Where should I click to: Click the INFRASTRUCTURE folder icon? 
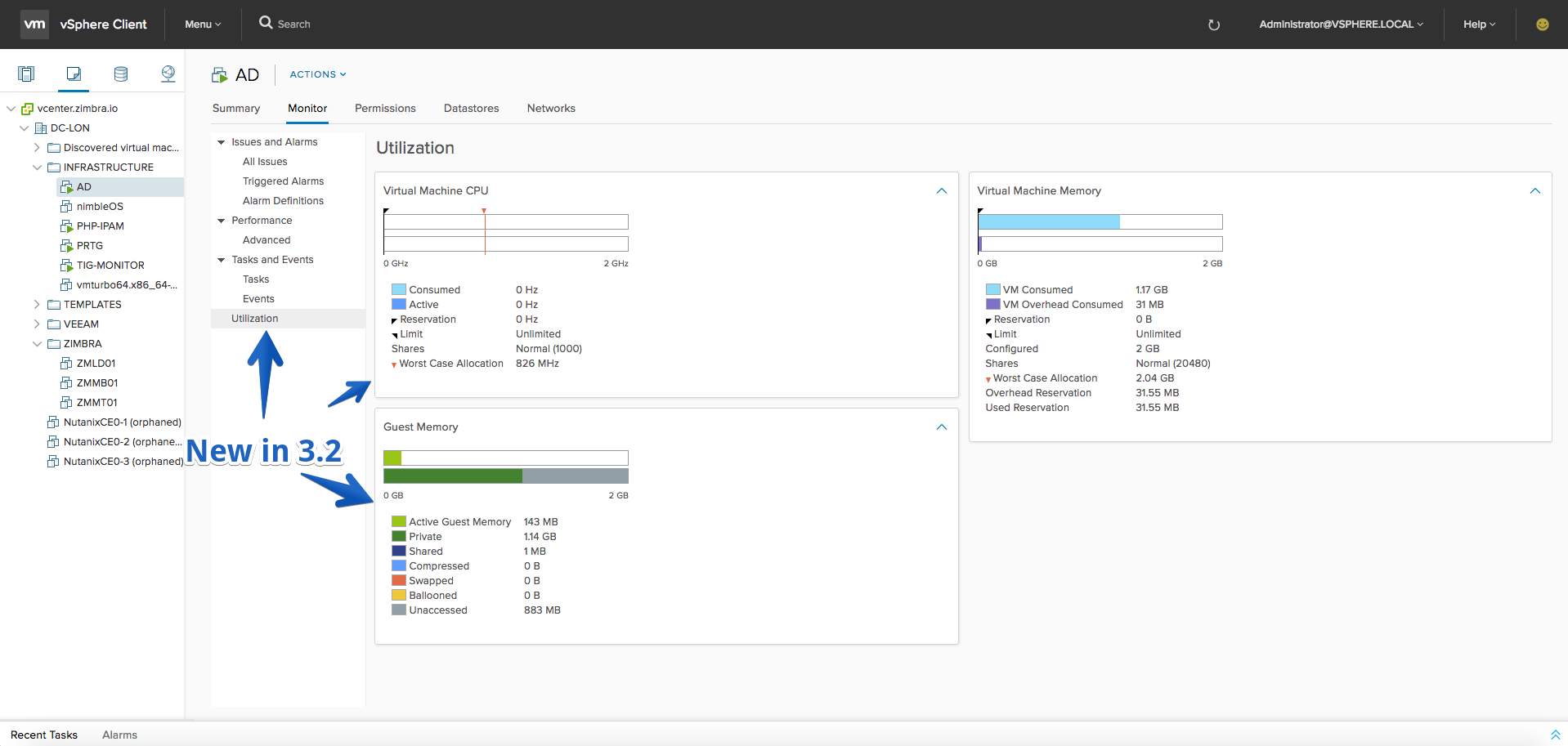[x=53, y=168]
